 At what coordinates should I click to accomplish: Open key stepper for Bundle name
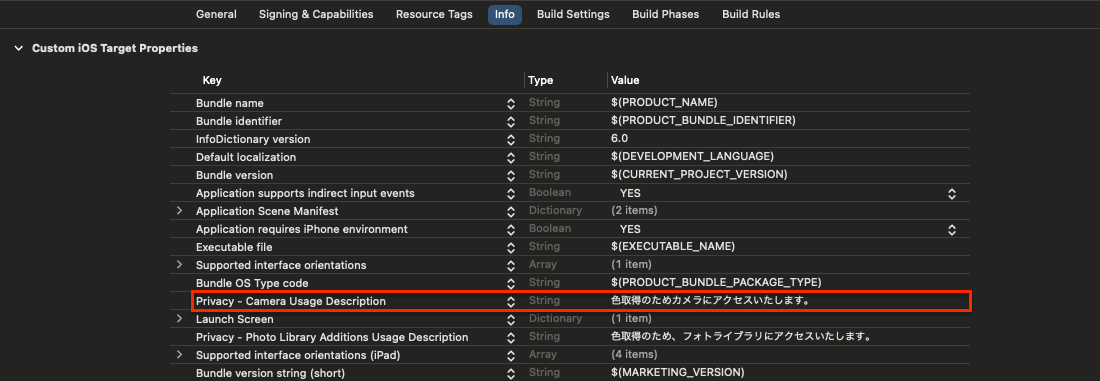pyautogui.click(x=511, y=103)
